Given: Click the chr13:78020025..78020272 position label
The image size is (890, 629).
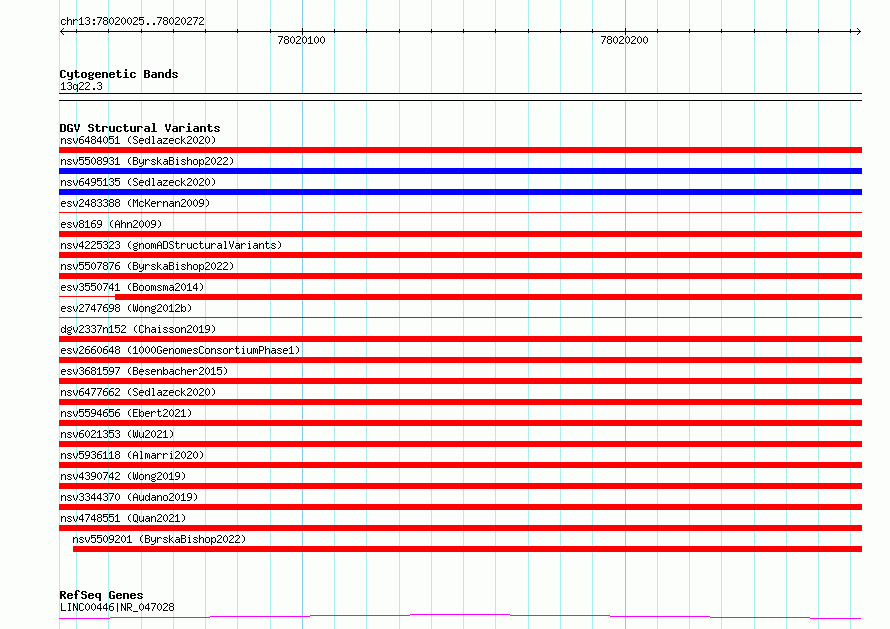Looking at the screenshot, I should click(132, 21).
